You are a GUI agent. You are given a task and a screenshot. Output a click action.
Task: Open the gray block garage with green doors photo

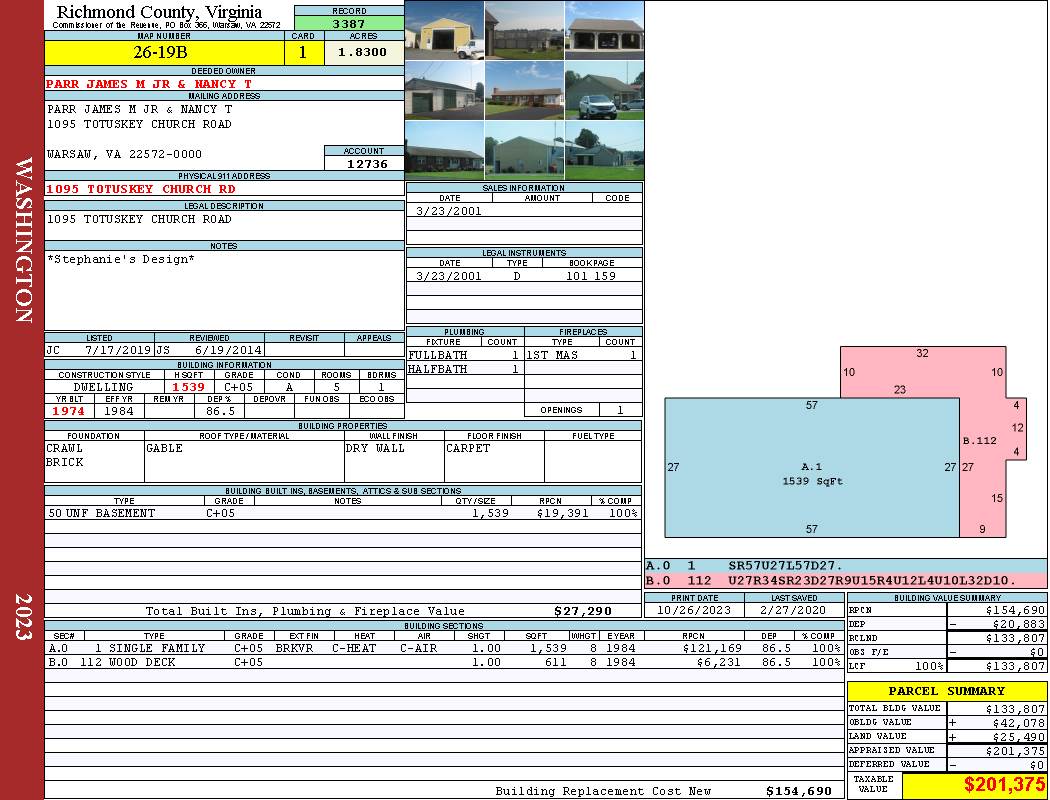(445, 90)
